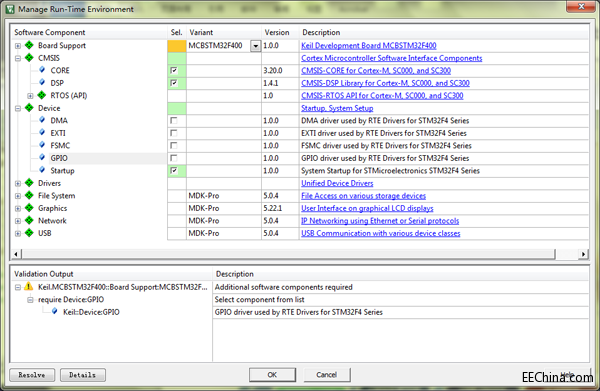The height and width of the screenshot is (391, 600).
Task: Click the Resolve button
Action: tap(32, 375)
